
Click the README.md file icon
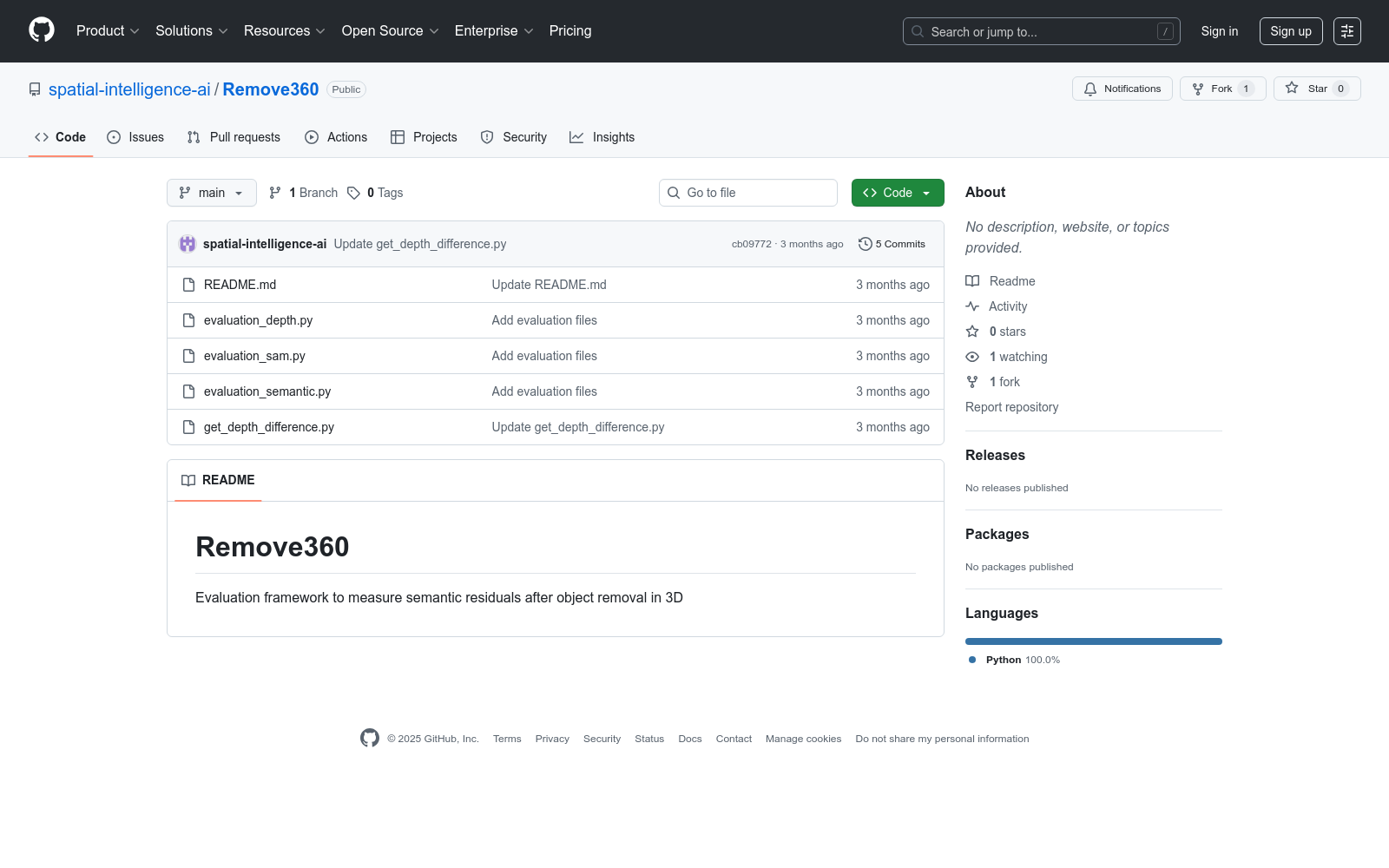point(188,285)
